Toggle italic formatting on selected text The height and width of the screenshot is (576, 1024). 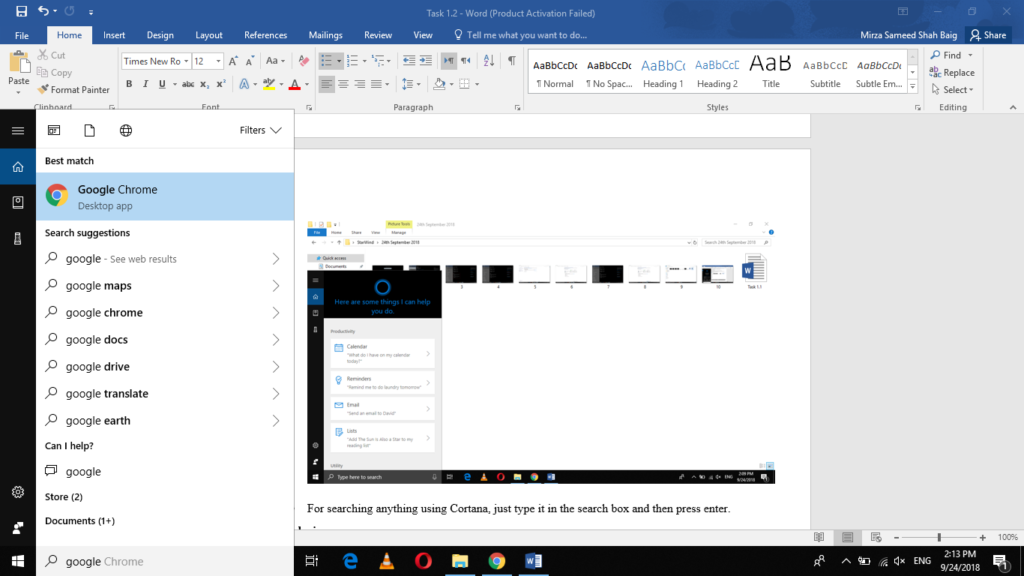[146, 84]
